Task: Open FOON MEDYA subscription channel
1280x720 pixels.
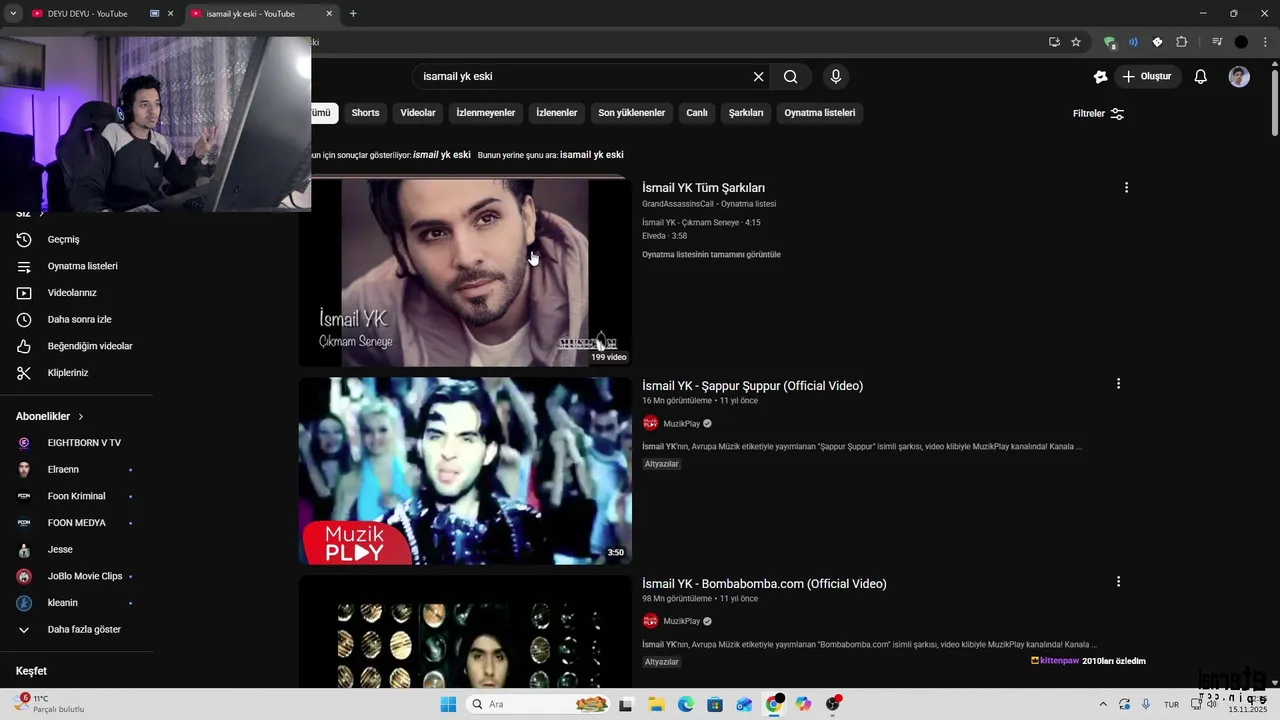Action: coord(76,523)
